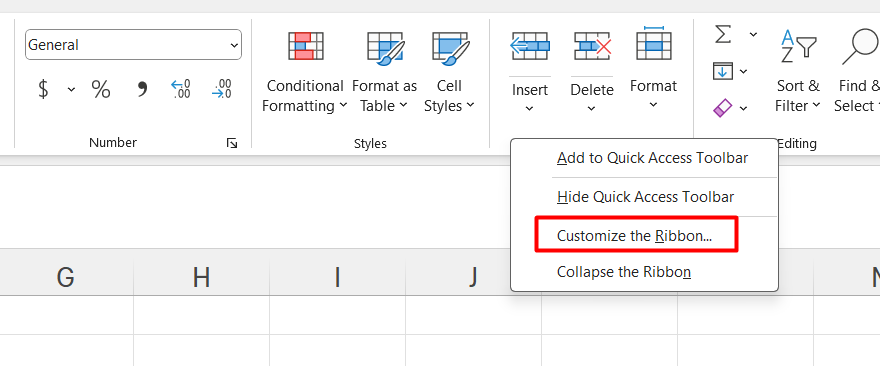The image size is (880, 366).
Task: Select column H header
Action: 201,277
